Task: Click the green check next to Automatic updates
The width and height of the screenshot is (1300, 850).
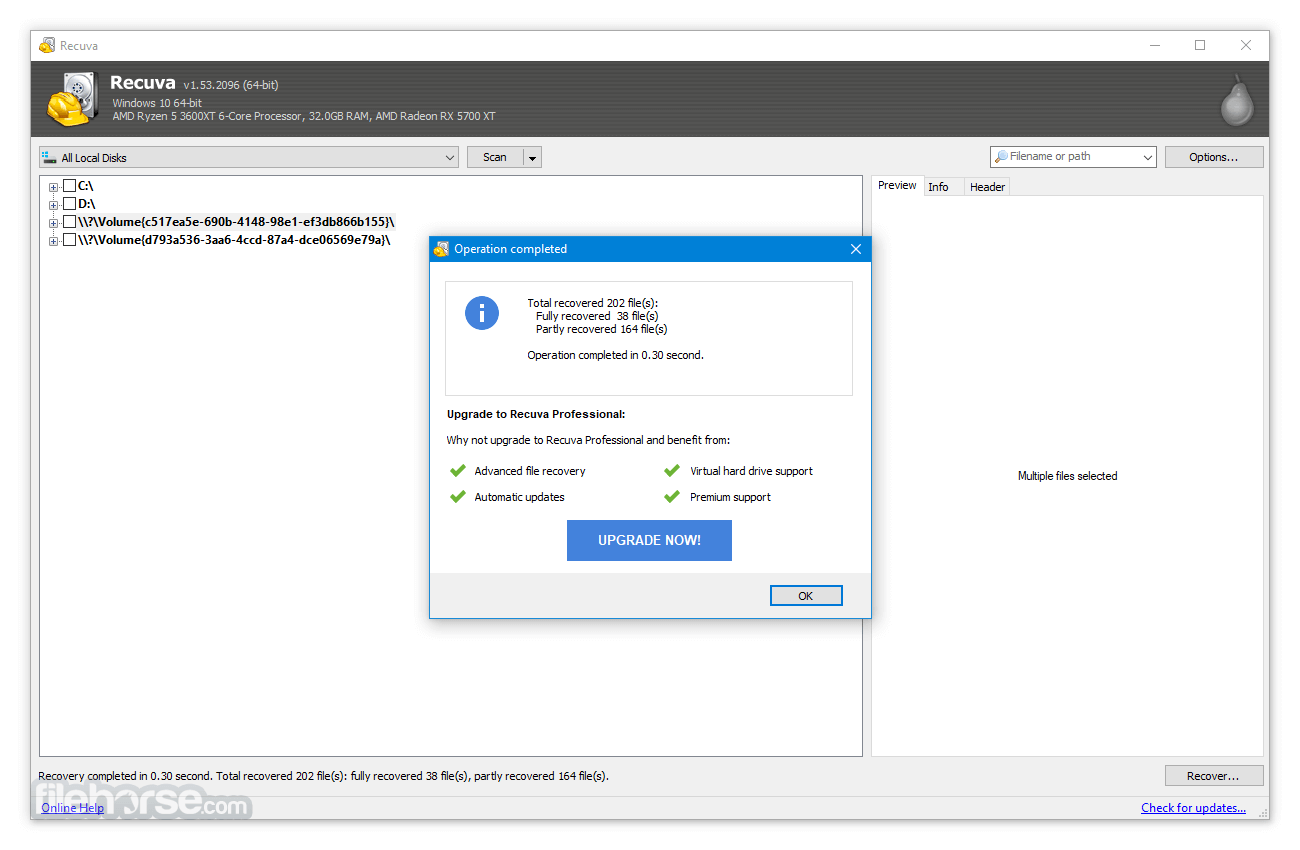Action: click(x=458, y=497)
